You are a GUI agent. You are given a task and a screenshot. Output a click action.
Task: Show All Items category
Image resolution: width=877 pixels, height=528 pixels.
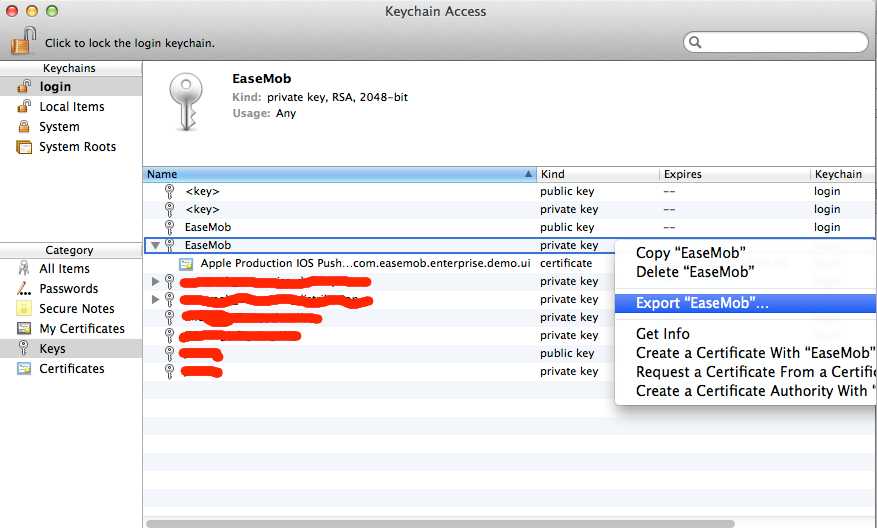click(x=70, y=269)
